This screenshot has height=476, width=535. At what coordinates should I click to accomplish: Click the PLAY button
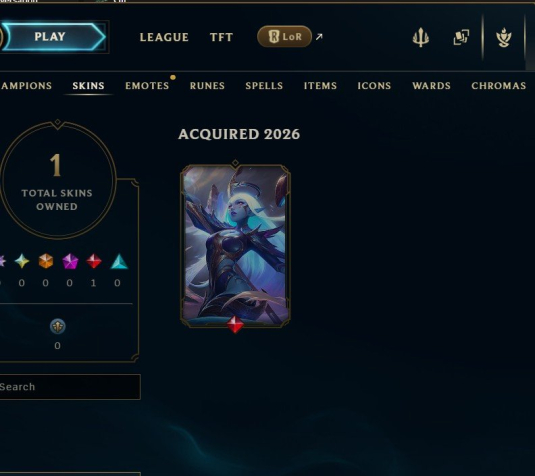(x=53, y=37)
